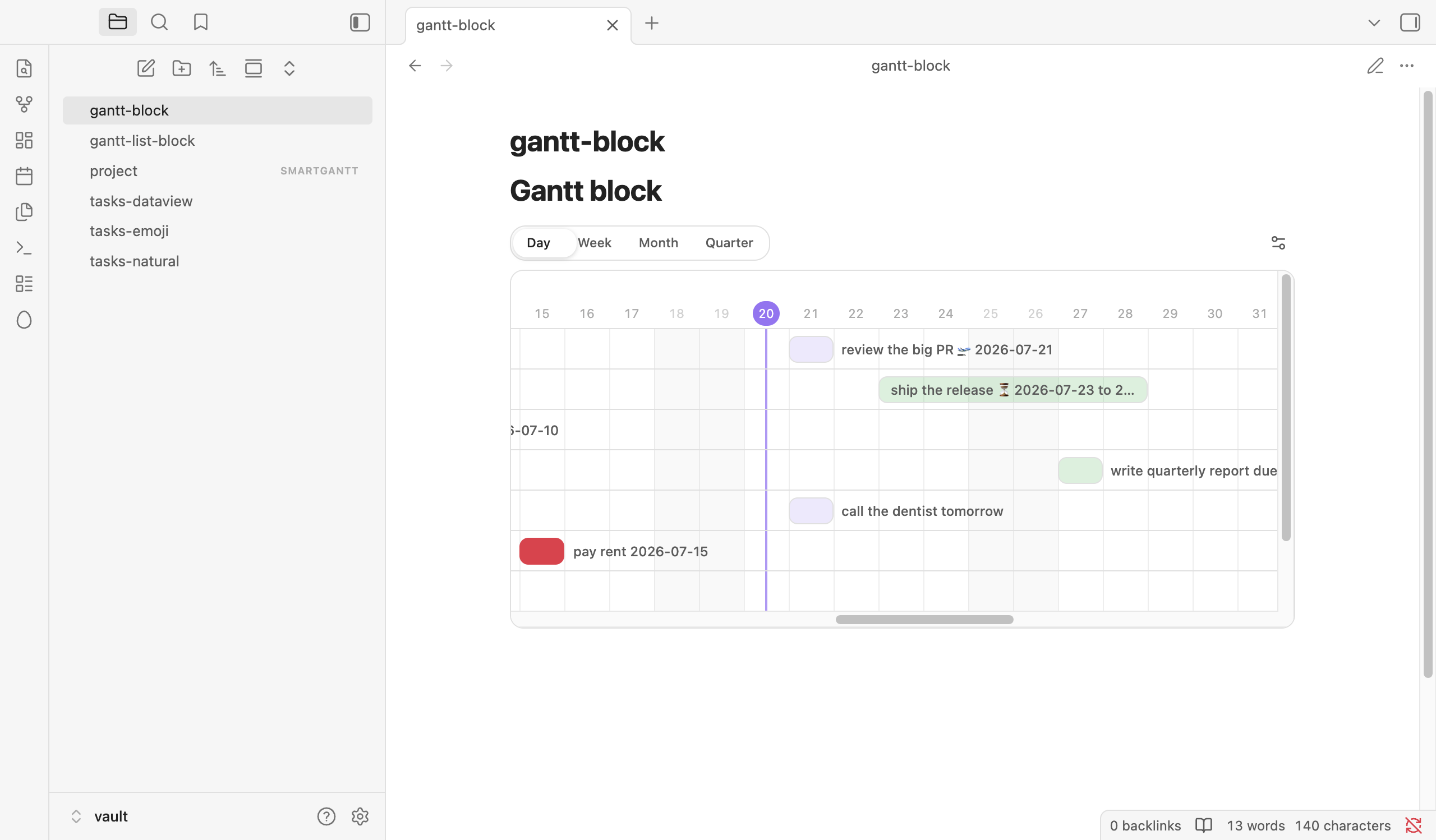Viewport: 1436px width, 840px height.
Task: Click call the dentist task bar
Action: pyautogui.click(x=811, y=511)
